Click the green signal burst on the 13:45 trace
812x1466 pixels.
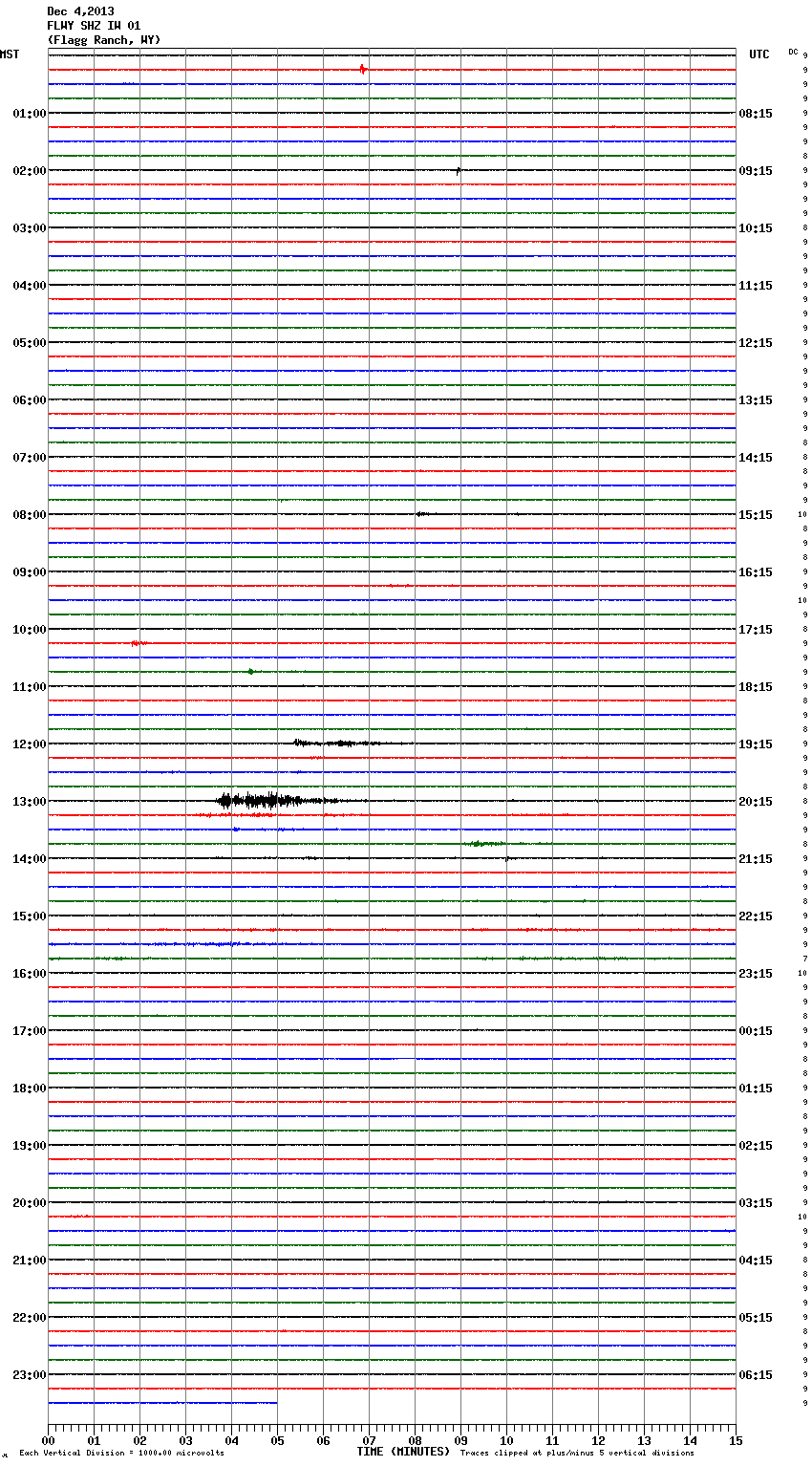point(486,844)
